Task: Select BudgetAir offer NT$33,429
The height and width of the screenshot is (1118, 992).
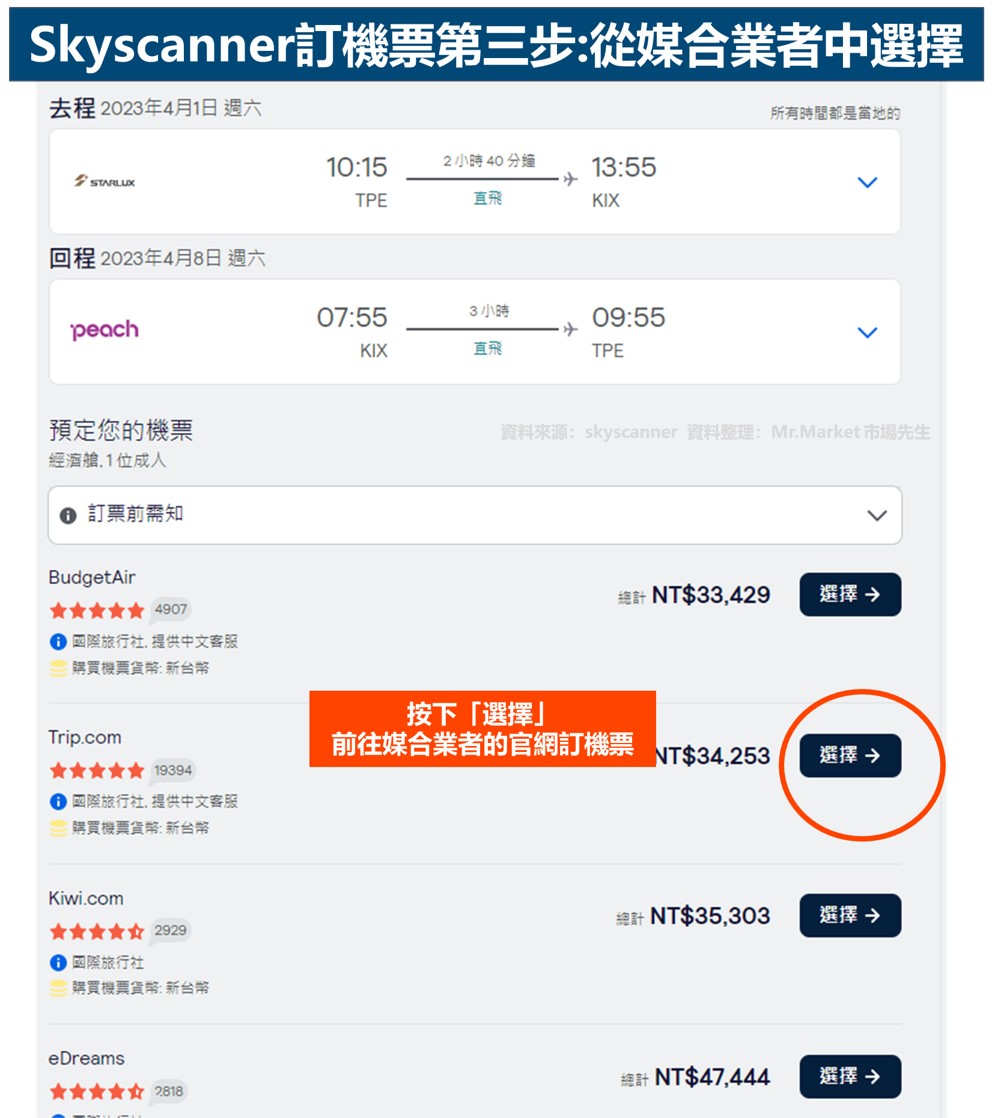Action: click(850, 594)
